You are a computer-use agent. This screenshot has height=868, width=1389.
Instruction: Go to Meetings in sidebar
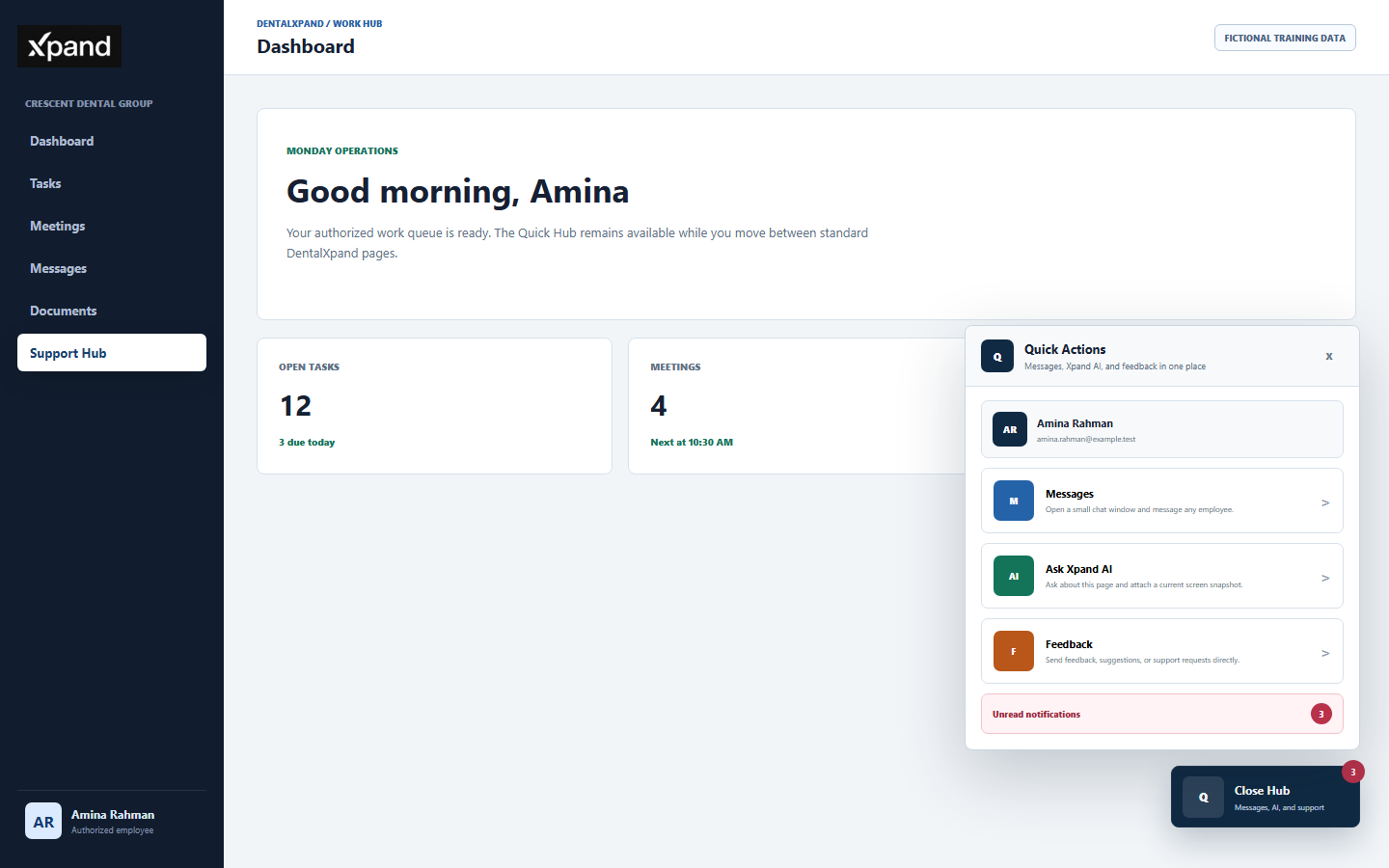pos(112,226)
